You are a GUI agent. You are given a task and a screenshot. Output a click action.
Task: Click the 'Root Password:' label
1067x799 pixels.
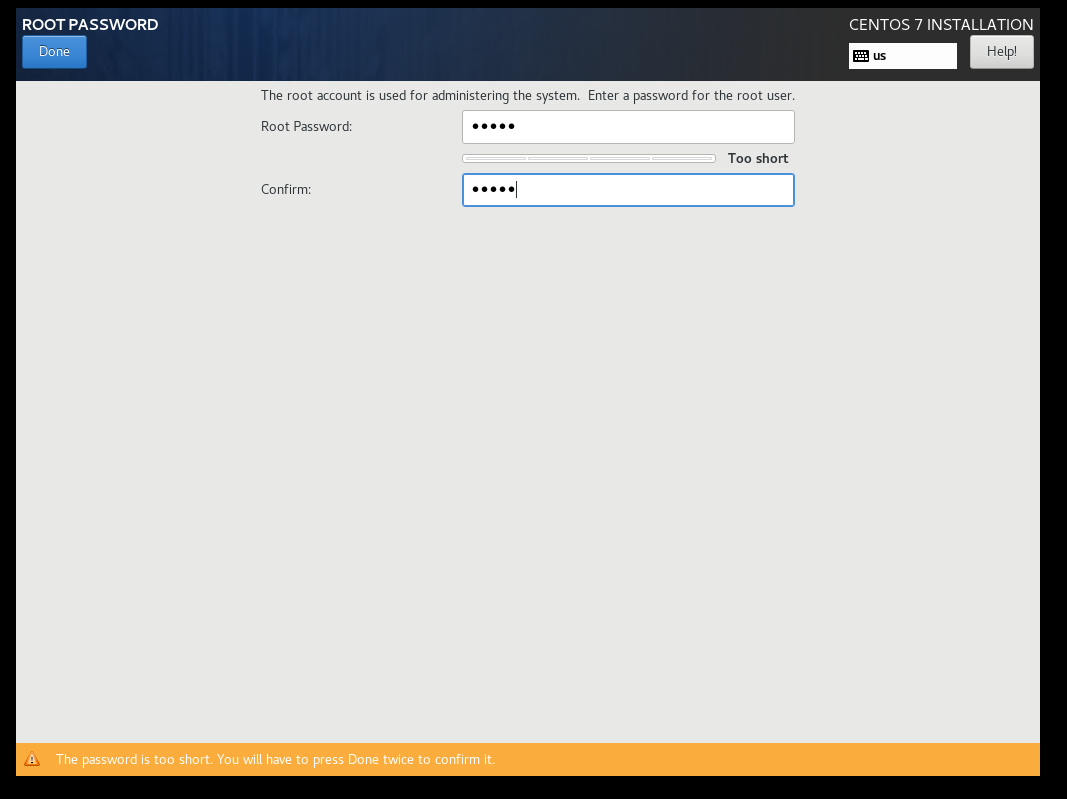[x=306, y=127]
